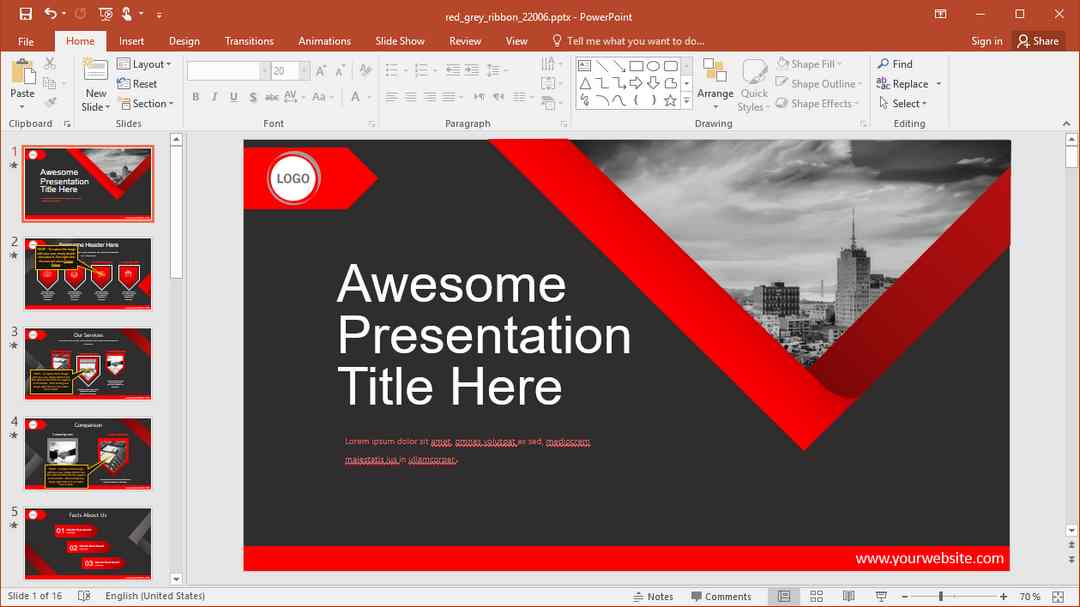Click Sign in
Viewport: 1080px width, 607px height.
[986, 41]
